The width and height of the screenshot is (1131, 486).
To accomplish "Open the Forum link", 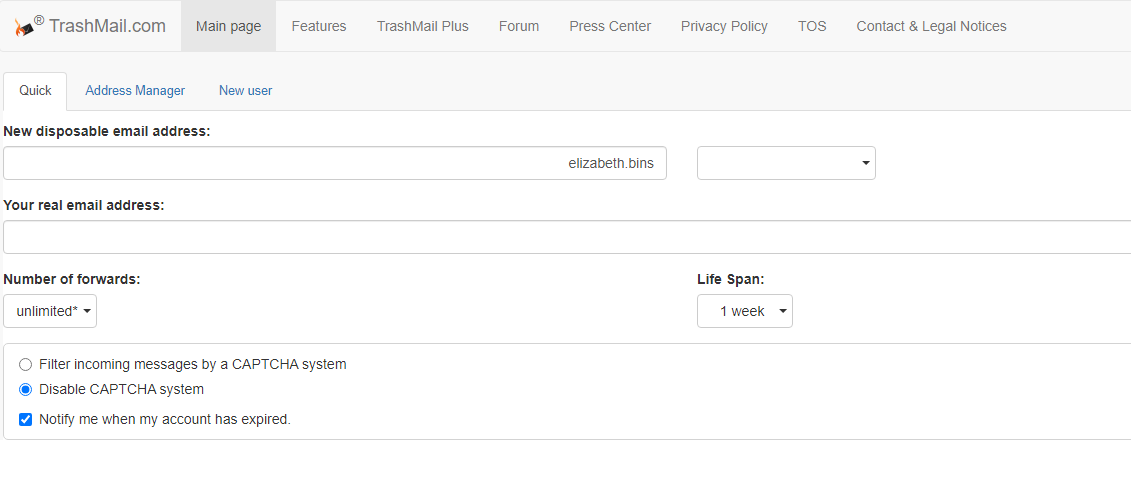I will (519, 27).
